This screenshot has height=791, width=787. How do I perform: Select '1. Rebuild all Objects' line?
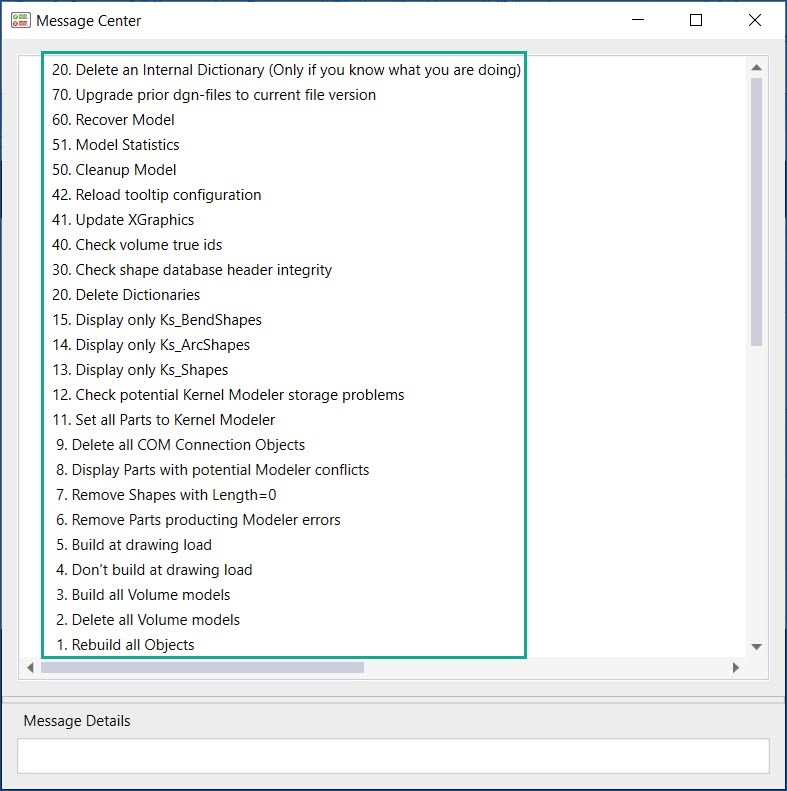pos(125,645)
